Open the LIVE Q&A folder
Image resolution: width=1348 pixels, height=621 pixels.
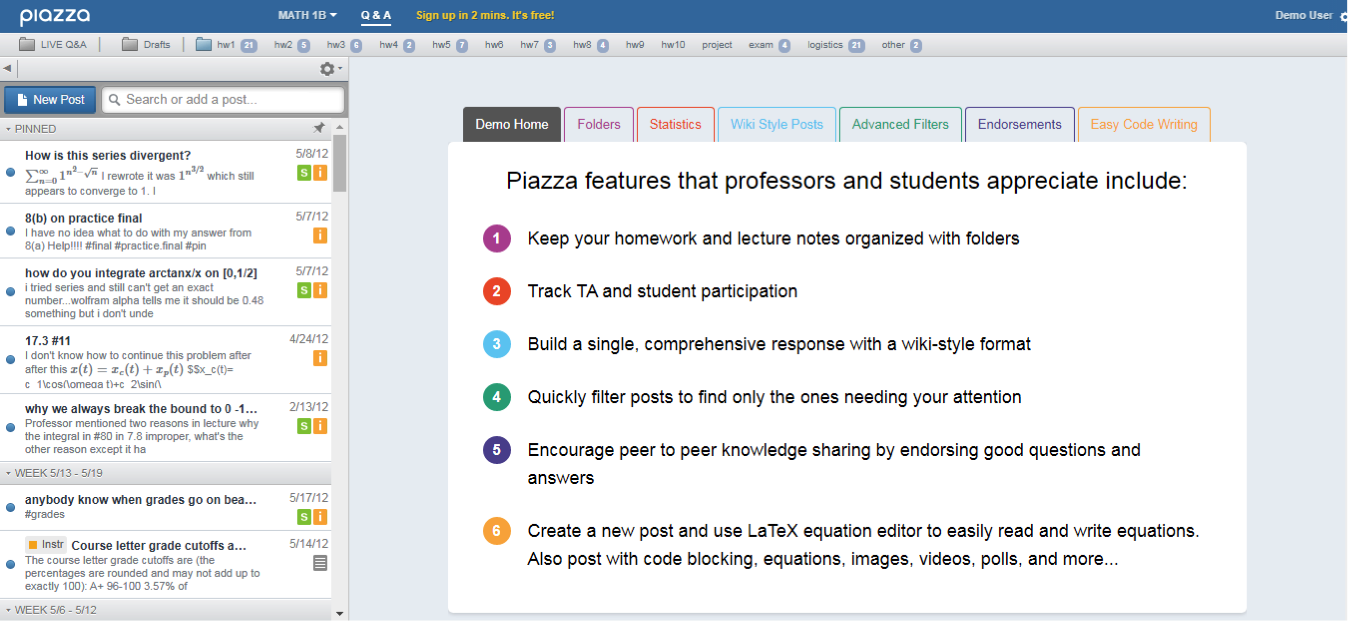[53, 45]
